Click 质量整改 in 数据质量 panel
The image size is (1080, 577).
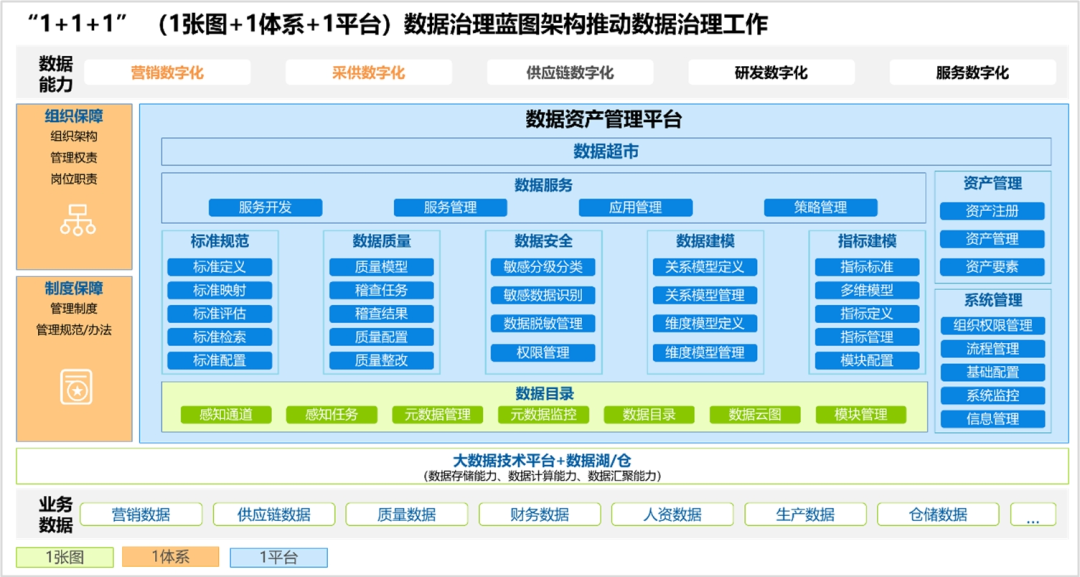click(x=381, y=361)
